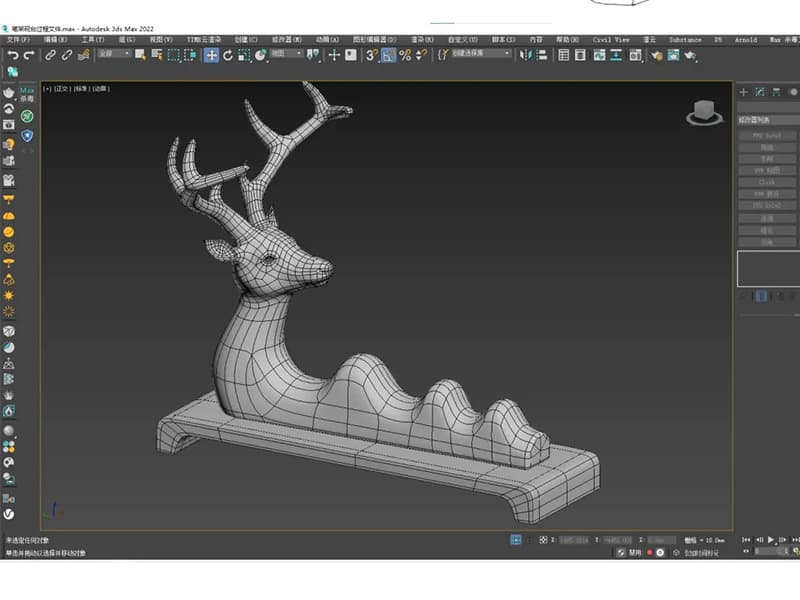Toggle the Angle Snap button
This screenshot has height=600, width=800.
pyautogui.click(x=388, y=55)
